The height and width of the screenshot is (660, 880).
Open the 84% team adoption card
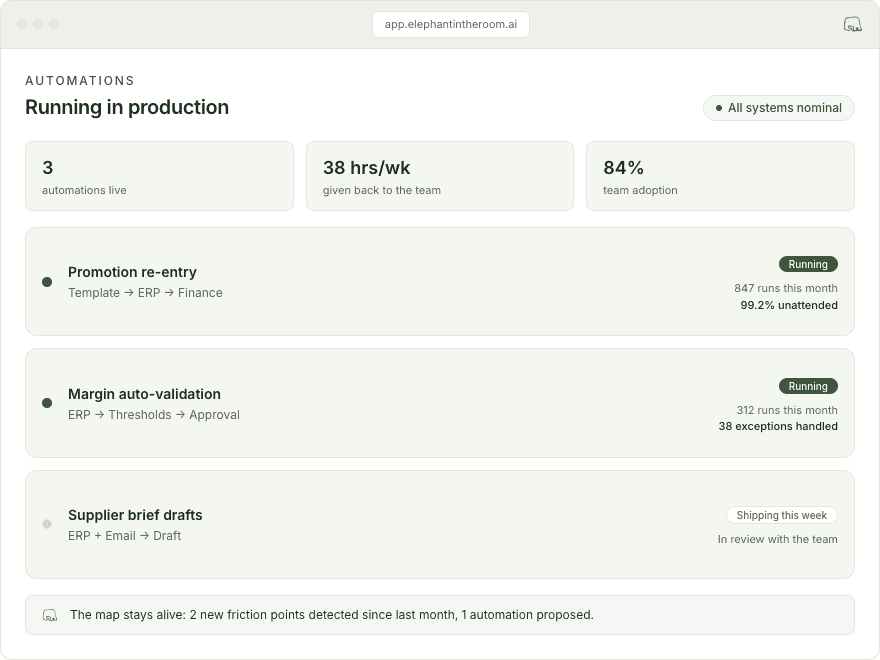[x=720, y=176]
